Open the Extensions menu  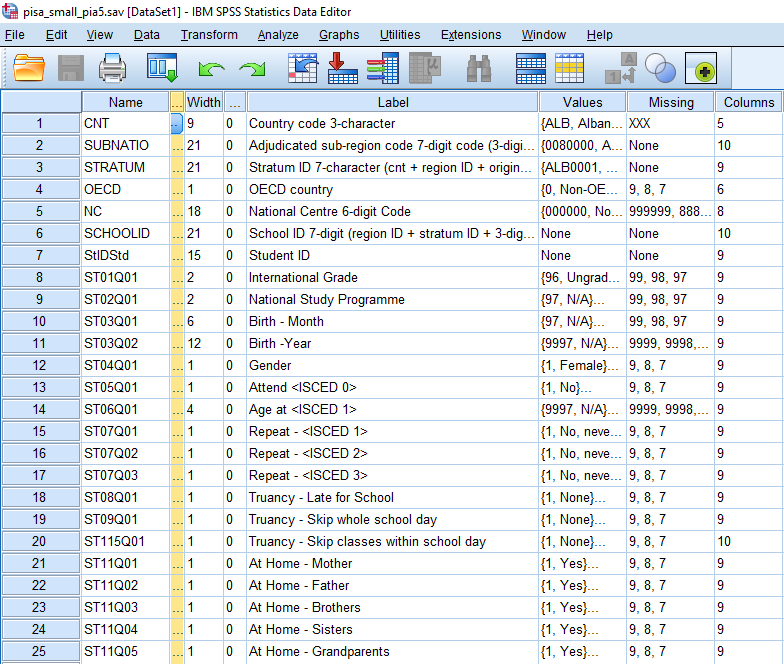(x=471, y=35)
